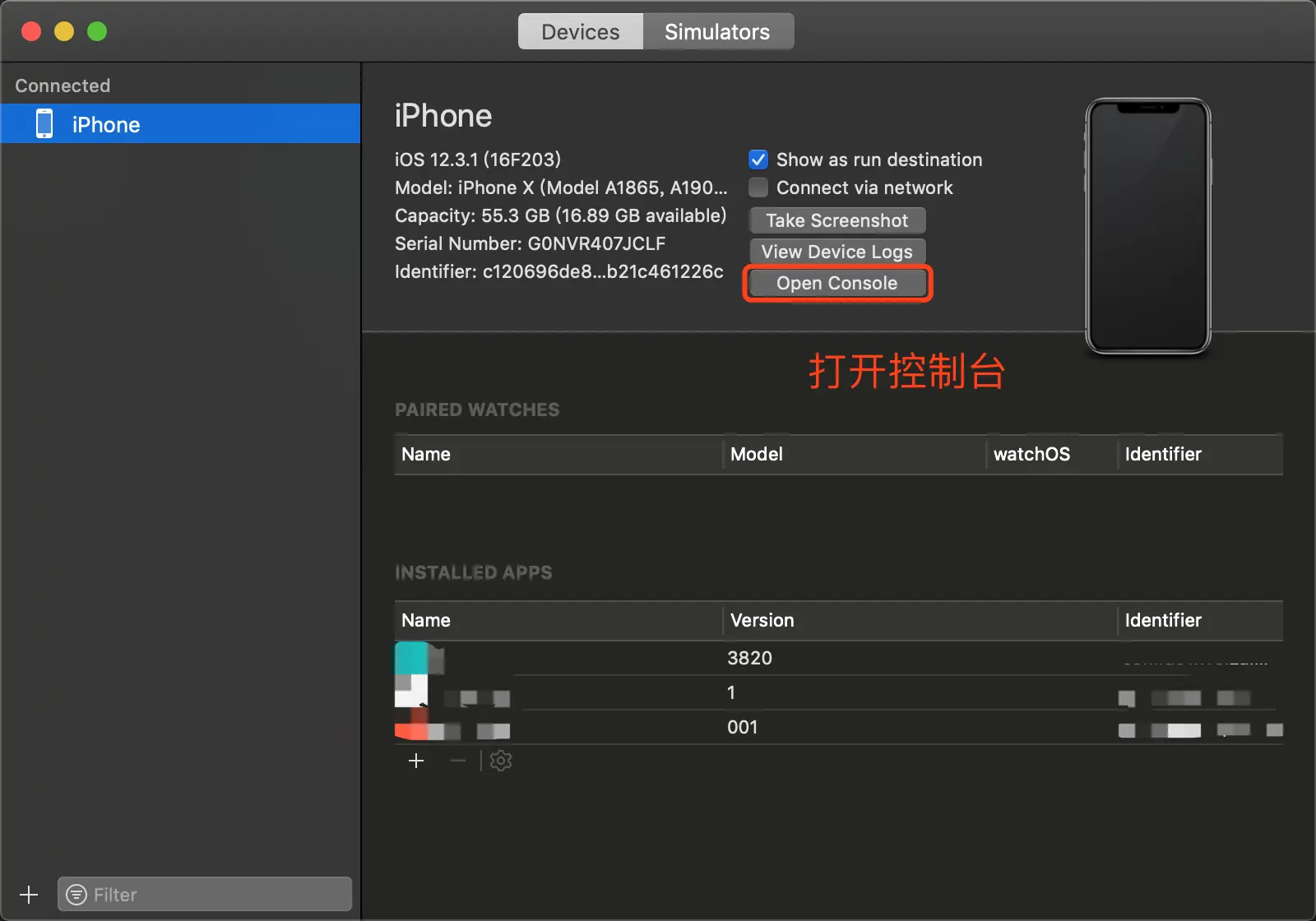Add a device using the sidebar plus icon

tap(29, 894)
